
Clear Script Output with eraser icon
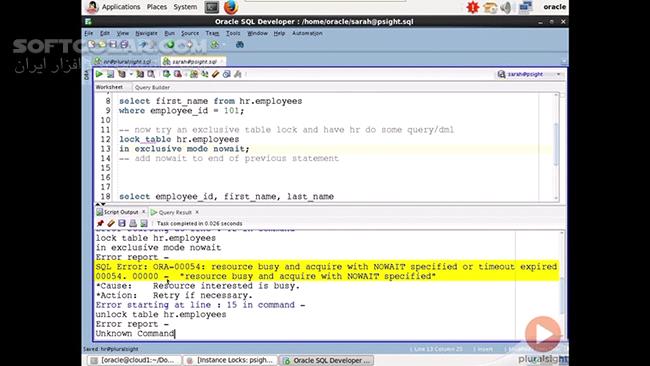(x=111, y=223)
